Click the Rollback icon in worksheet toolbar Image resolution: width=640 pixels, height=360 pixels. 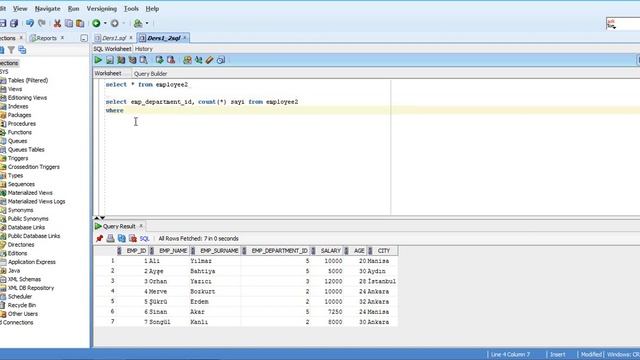point(171,60)
